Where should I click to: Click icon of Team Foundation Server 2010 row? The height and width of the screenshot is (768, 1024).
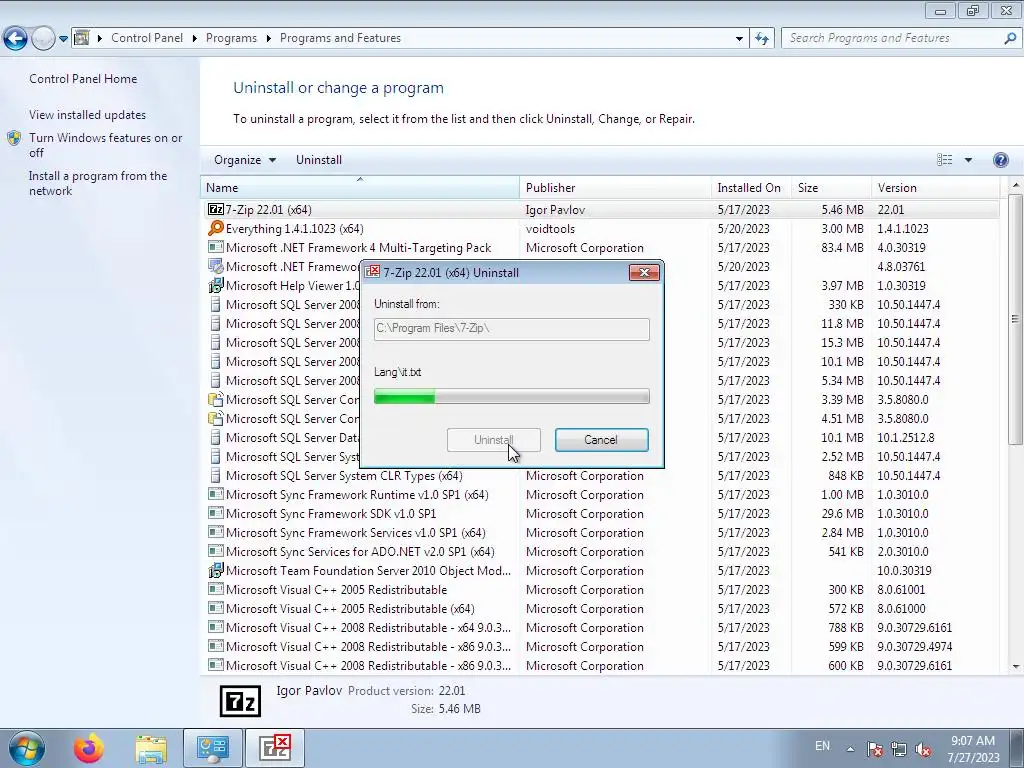point(216,570)
